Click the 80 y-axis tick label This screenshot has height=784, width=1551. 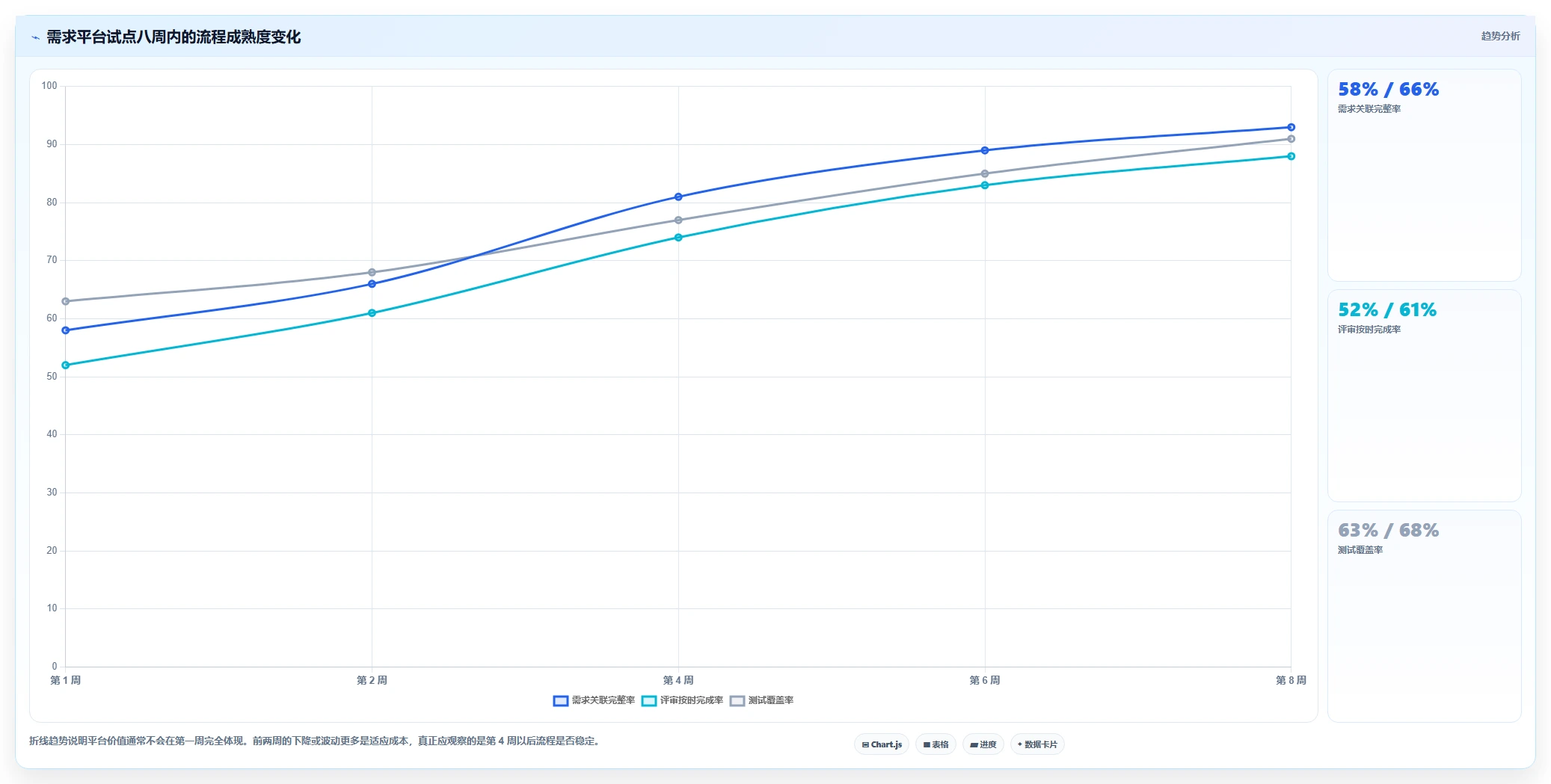52,203
